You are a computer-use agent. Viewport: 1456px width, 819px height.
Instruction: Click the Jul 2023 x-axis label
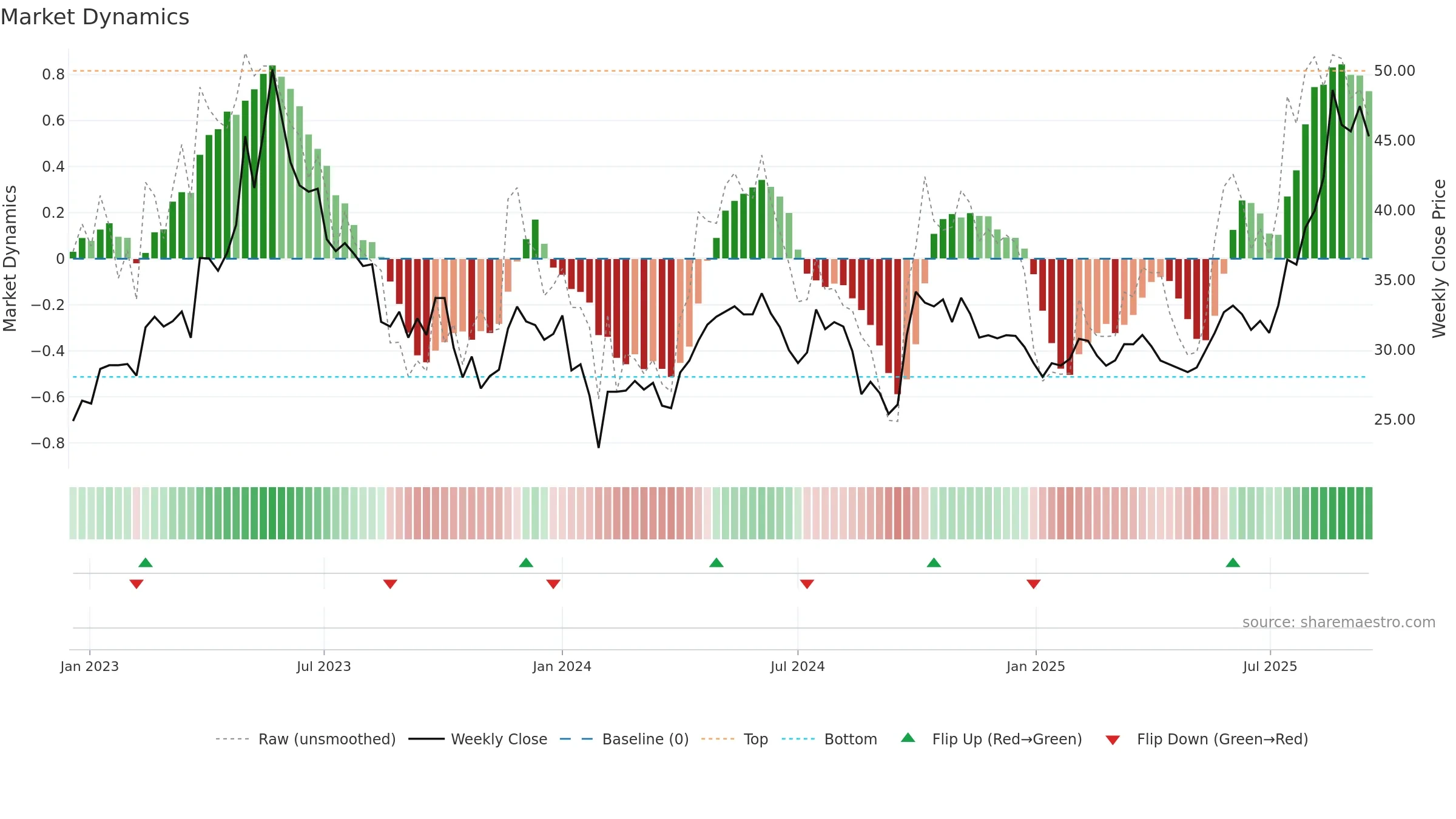pyautogui.click(x=324, y=666)
